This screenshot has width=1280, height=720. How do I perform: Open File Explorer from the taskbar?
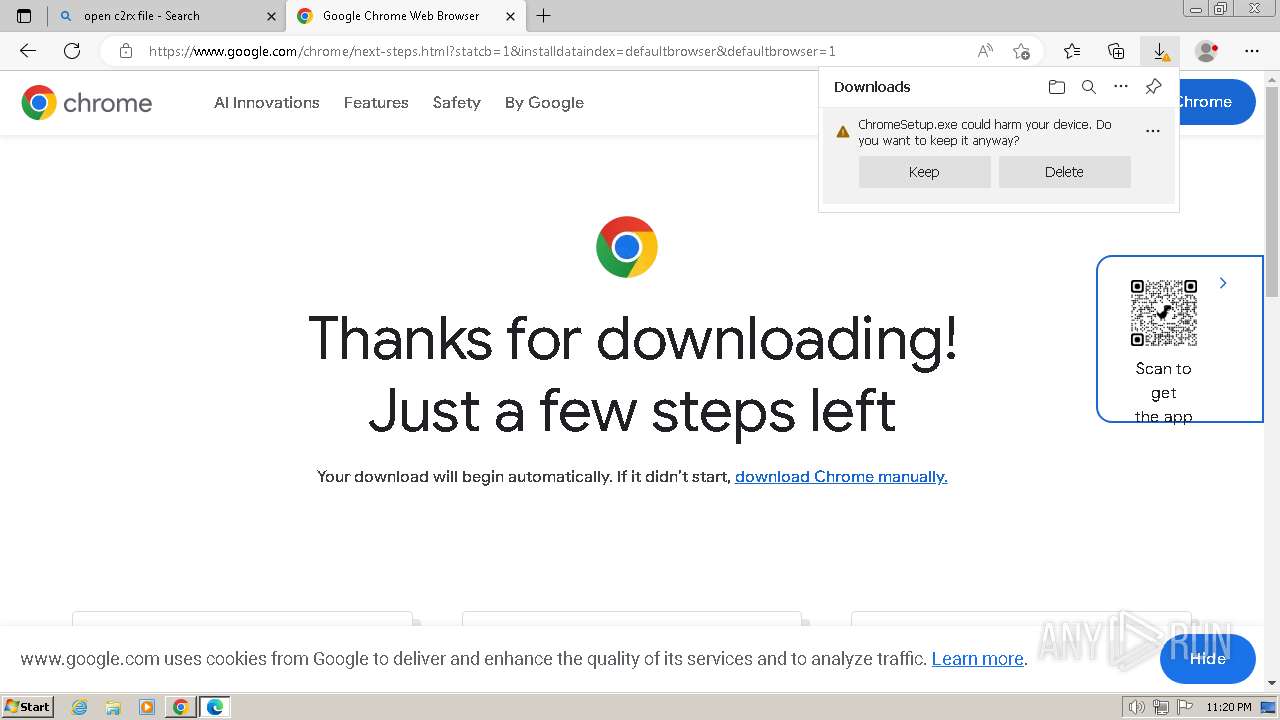113,707
